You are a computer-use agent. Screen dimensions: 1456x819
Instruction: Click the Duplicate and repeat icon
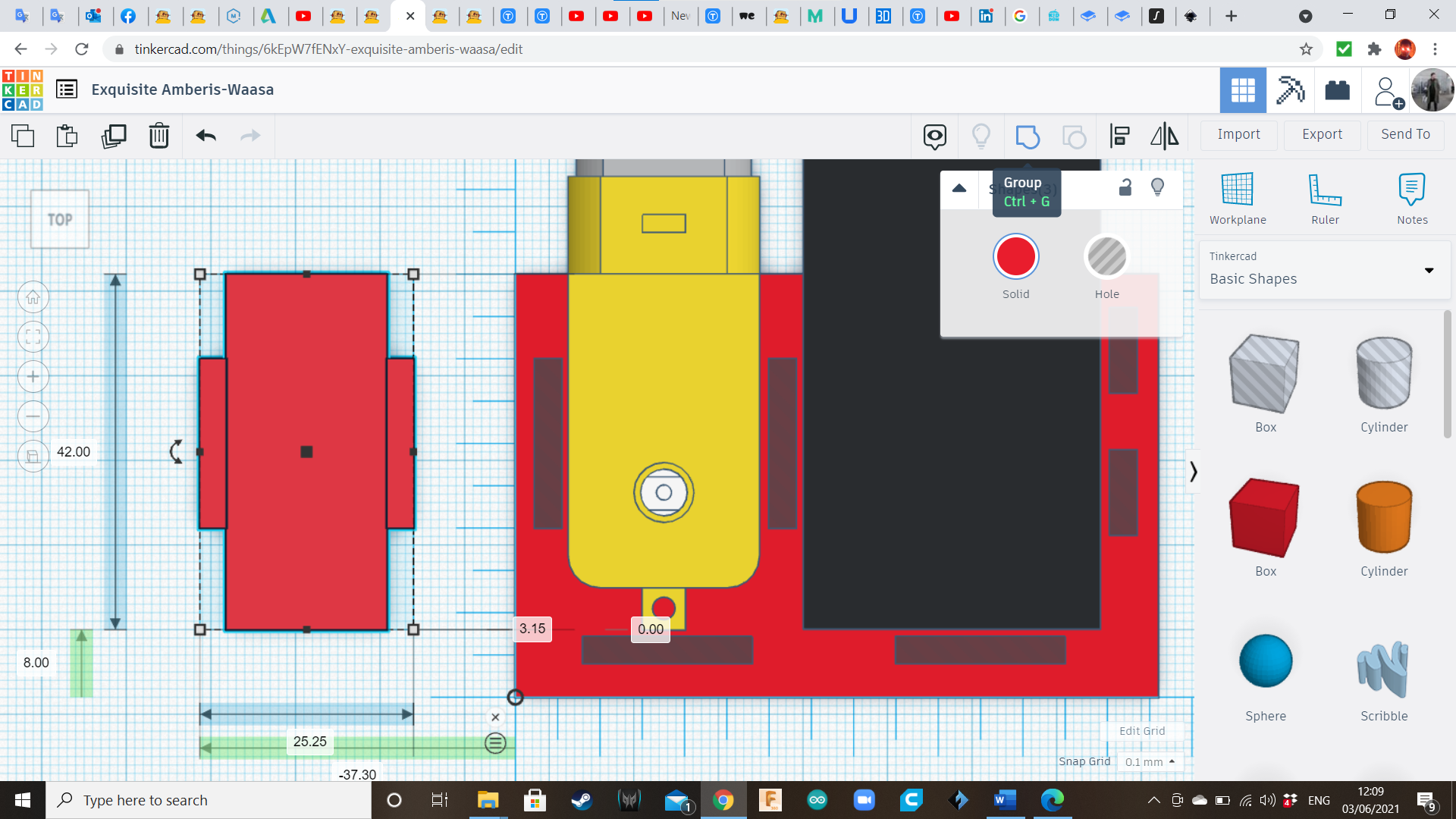pyautogui.click(x=114, y=136)
